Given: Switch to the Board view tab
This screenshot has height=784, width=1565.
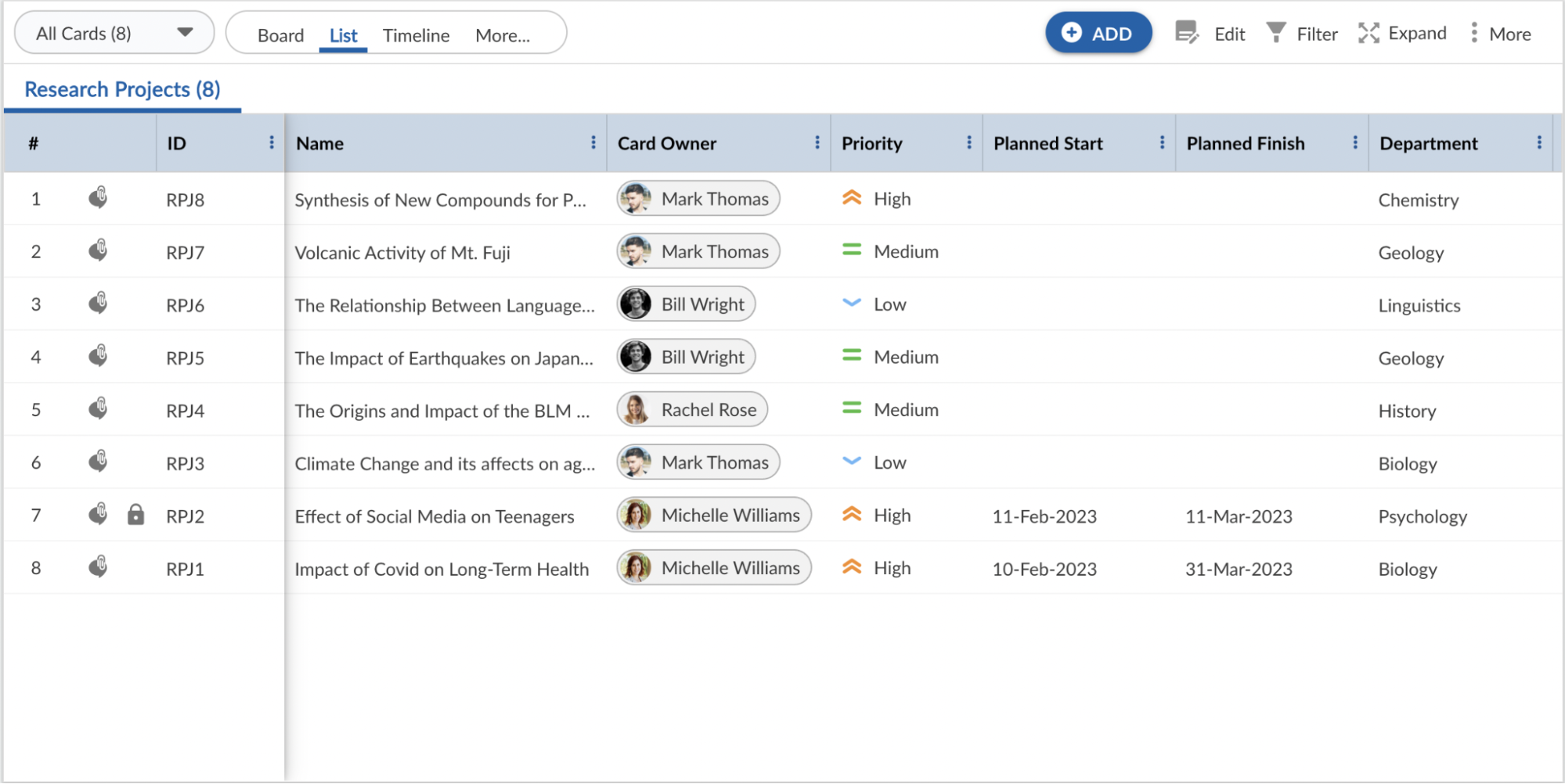Looking at the screenshot, I should (x=282, y=34).
